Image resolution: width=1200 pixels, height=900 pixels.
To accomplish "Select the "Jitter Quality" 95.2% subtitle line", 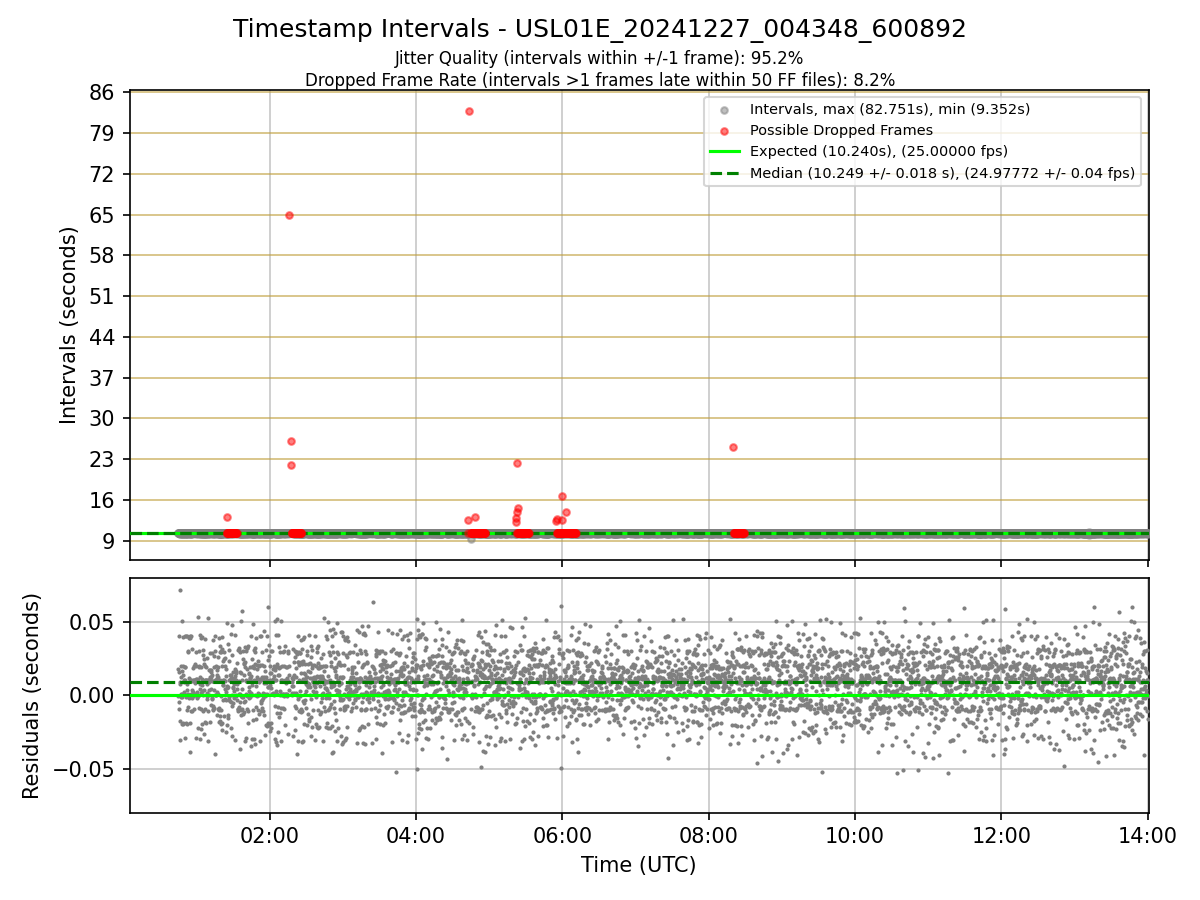I will (x=599, y=58).
